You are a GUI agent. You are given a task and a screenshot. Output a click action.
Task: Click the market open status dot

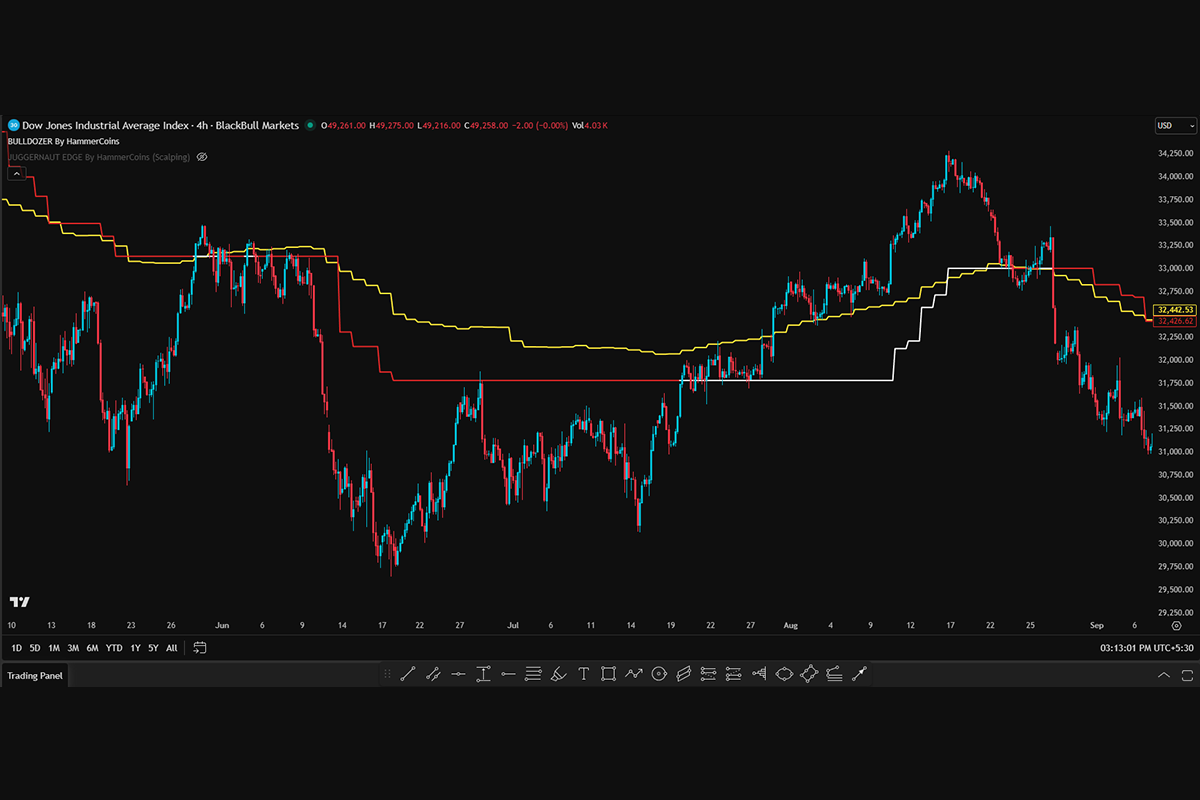(311, 126)
